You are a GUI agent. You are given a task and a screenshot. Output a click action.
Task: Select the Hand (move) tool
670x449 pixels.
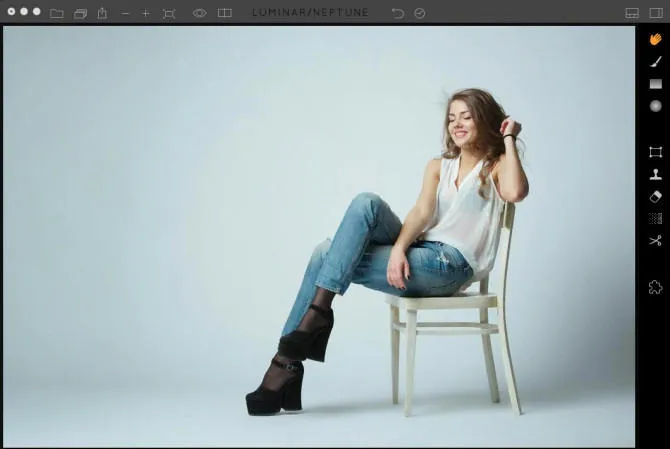[655, 39]
